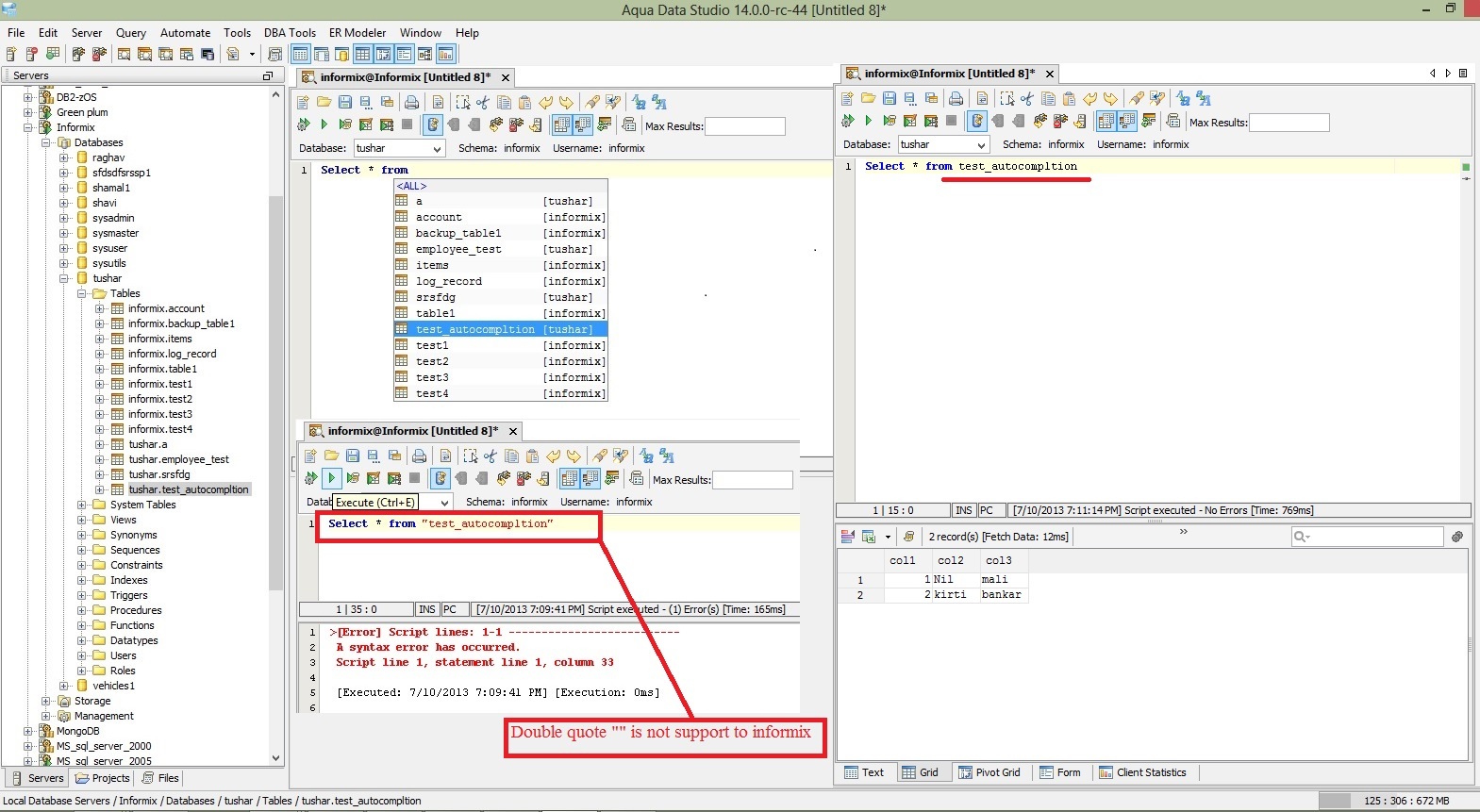
Task: Click Save disk icon in top-left query window
Action: (x=345, y=102)
